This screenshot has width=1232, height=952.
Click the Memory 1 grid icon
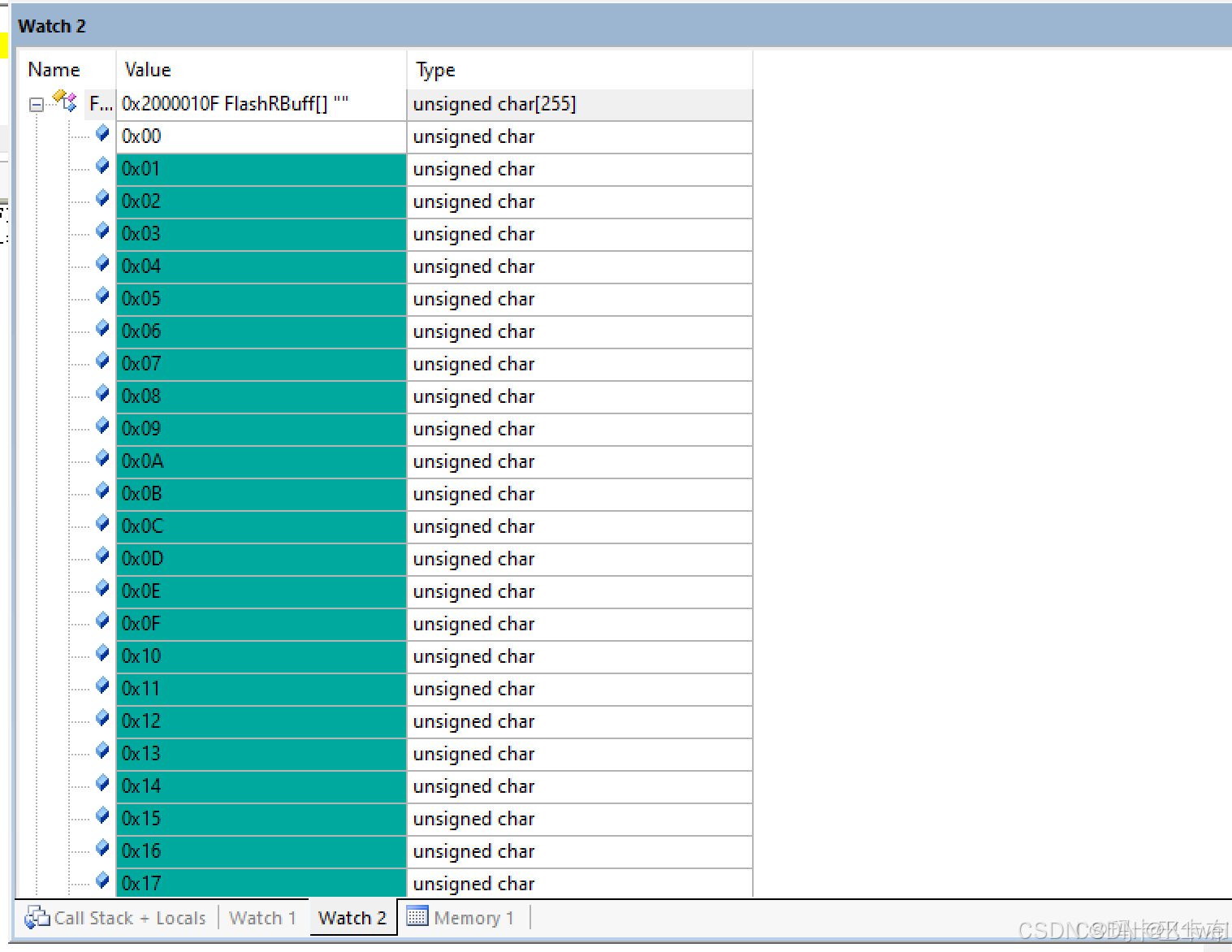tap(417, 916)
